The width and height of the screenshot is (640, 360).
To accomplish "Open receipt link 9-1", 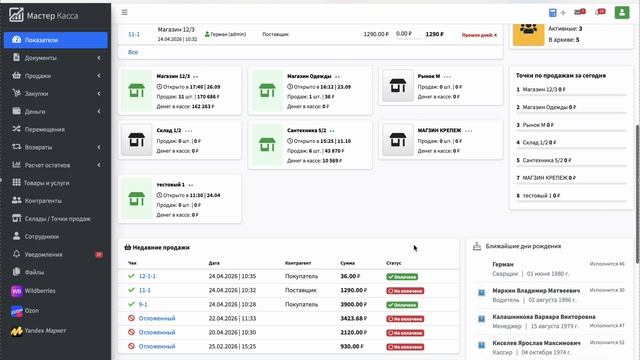I will pyautogui.click(x=143, y=304).
